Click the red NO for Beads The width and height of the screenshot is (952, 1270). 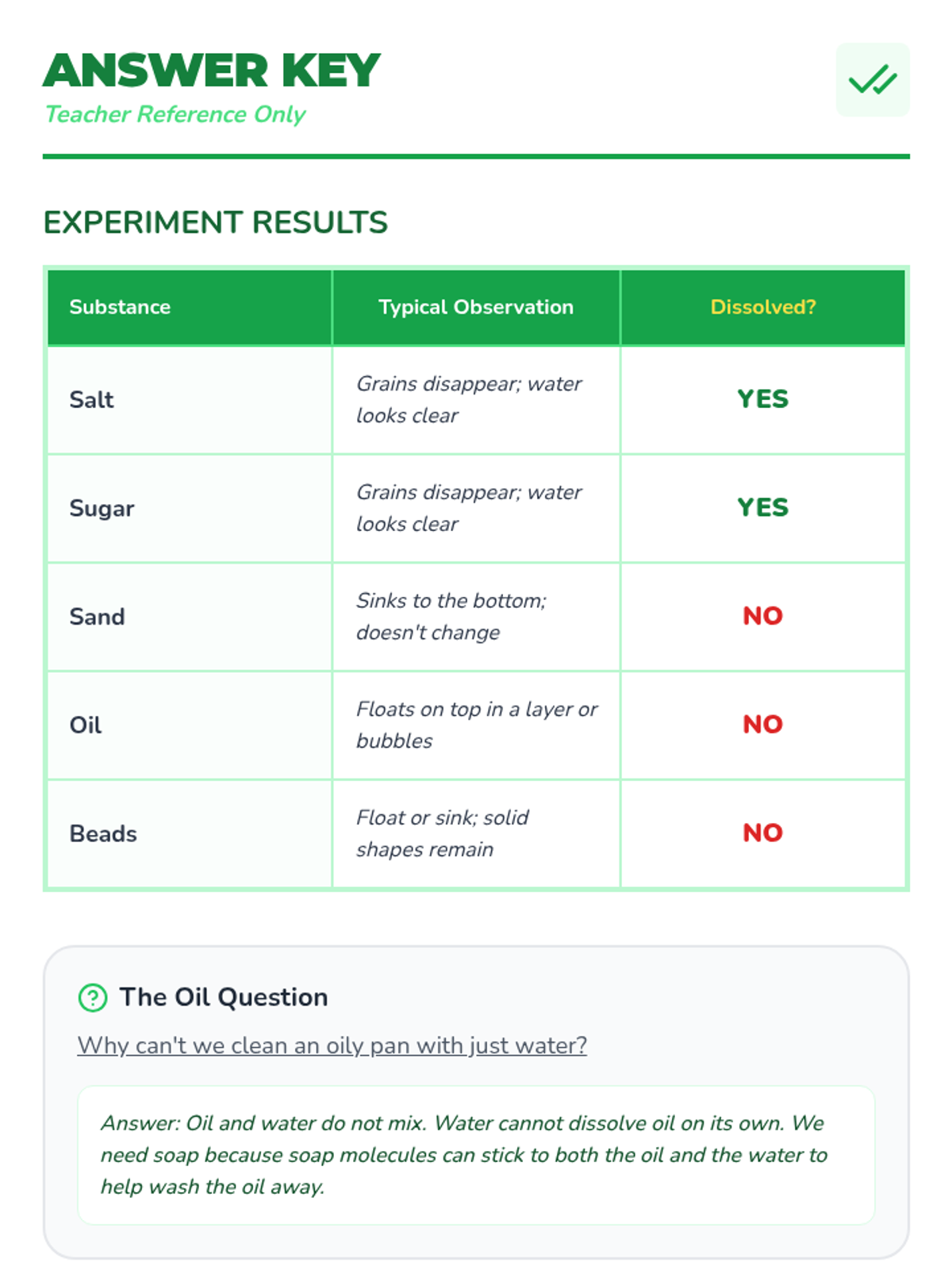(x=763, y=833)
